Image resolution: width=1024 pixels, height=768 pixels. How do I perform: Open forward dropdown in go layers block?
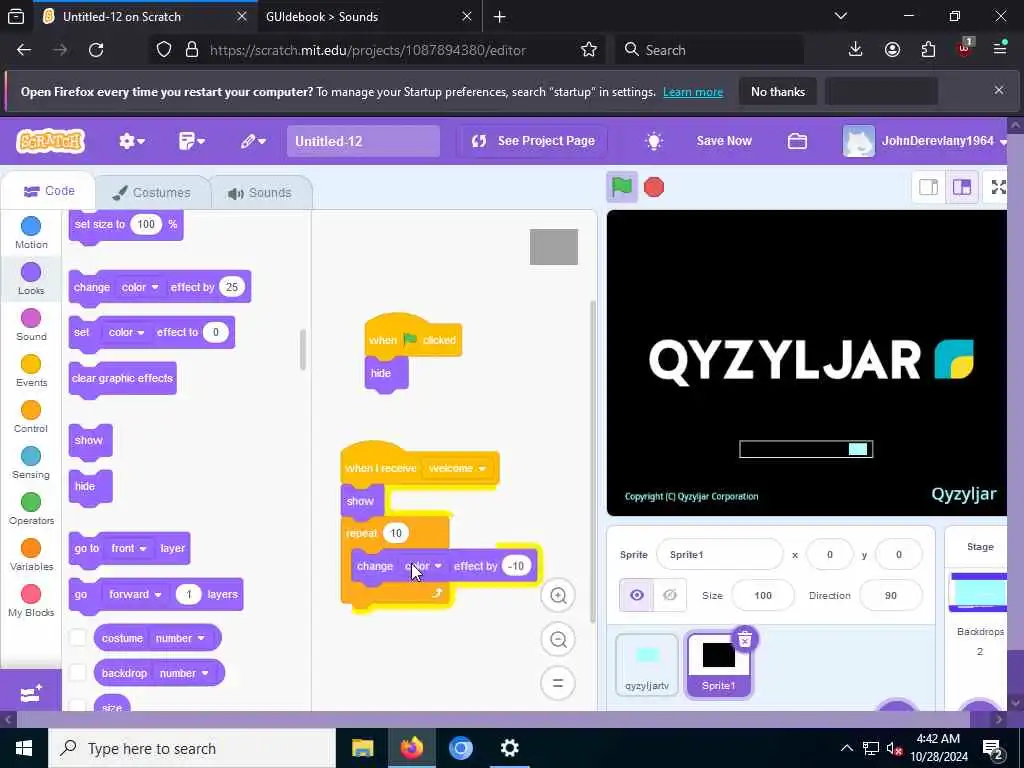click(x=135, y=594)
